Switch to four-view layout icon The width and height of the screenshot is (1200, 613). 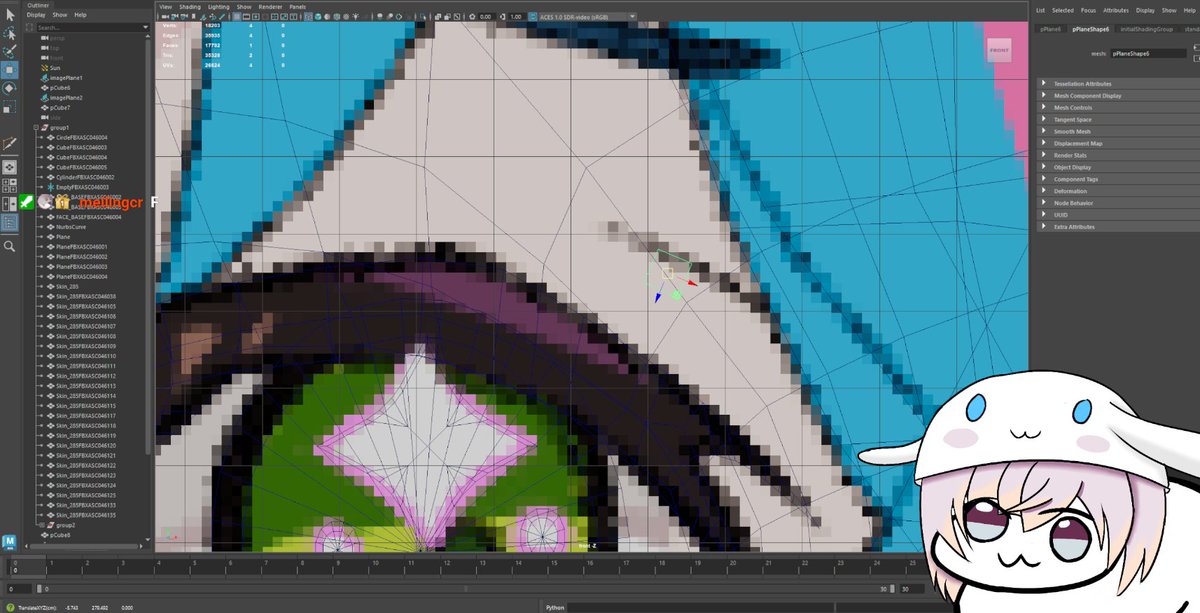pos(10,185)
